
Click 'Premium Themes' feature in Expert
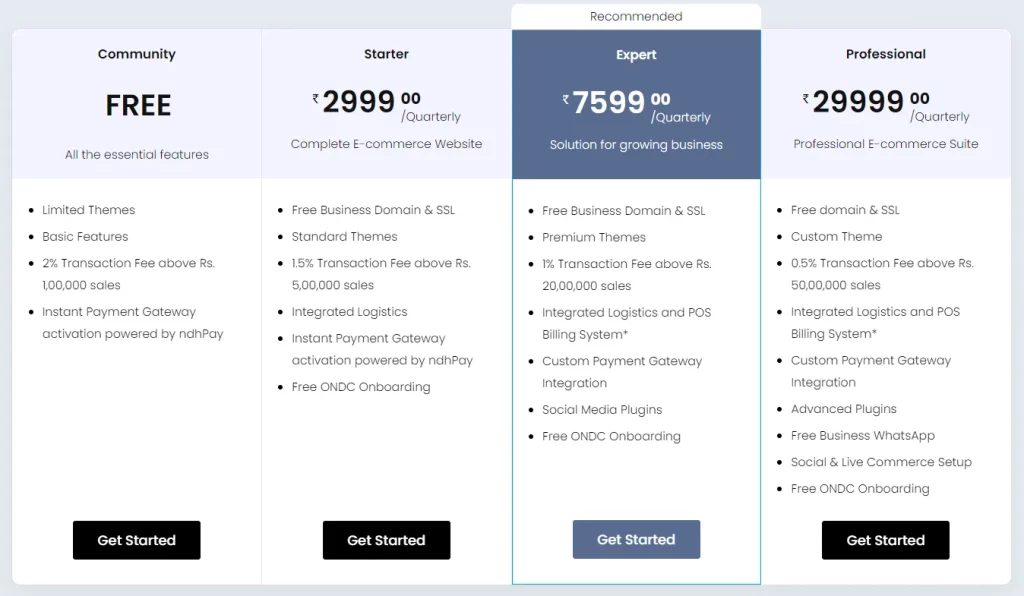pos(594,237)
